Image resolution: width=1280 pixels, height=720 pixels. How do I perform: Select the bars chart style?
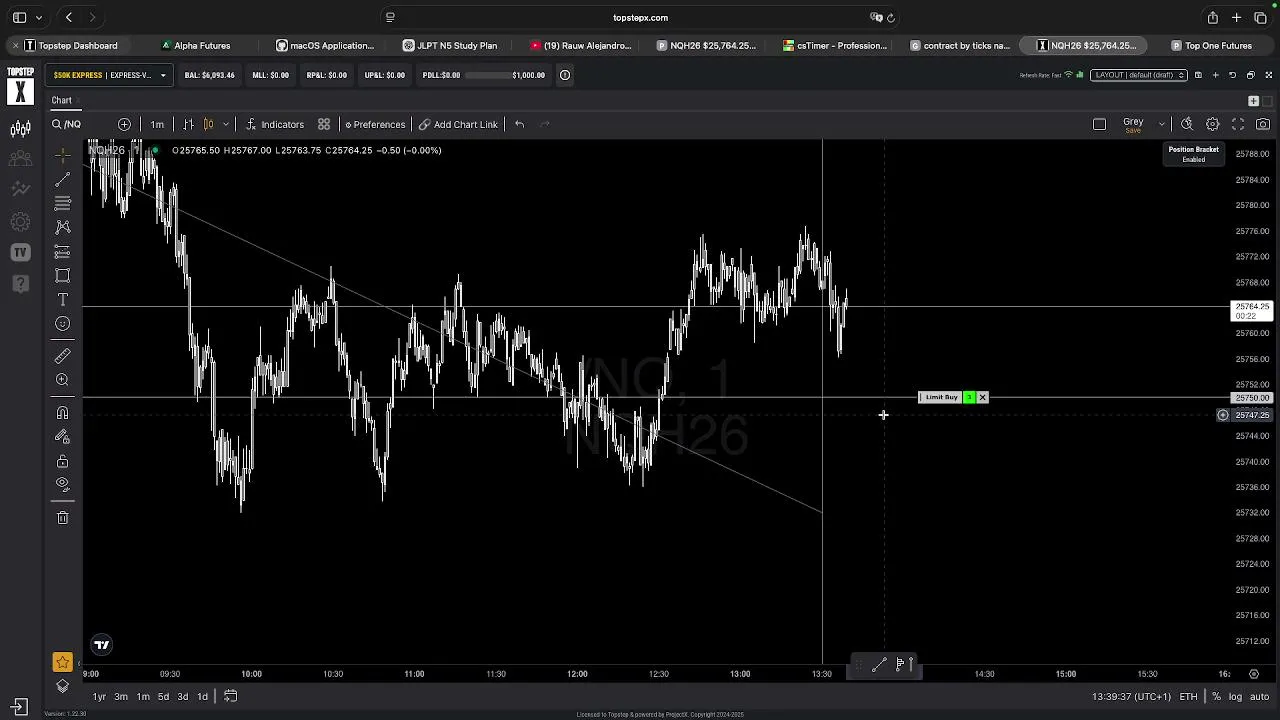tap(188, 124)
